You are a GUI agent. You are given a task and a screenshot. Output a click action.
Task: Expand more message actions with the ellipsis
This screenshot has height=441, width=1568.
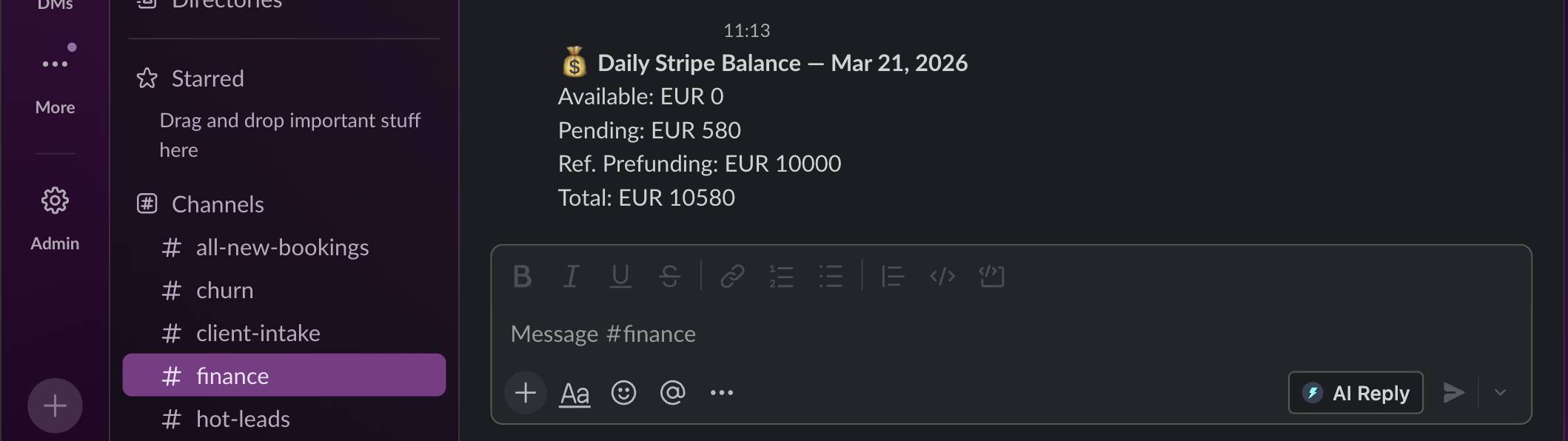click(722, 392)
